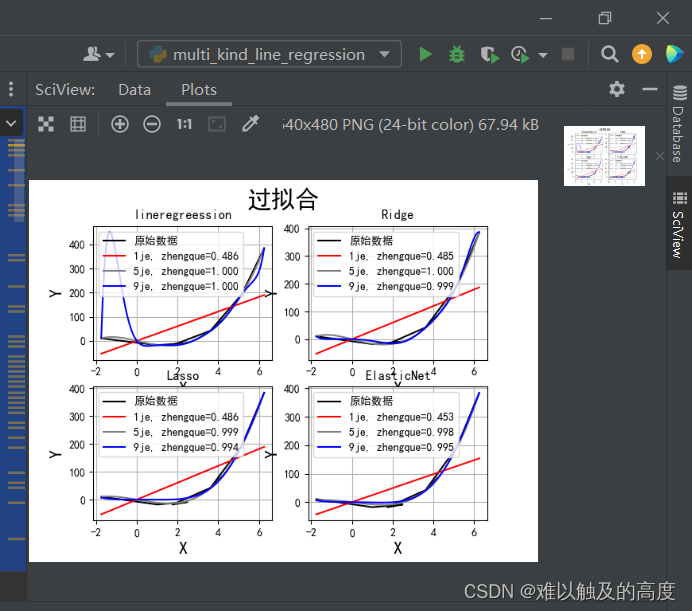This screenshot has height=611, width=692.
Task: Click the stop process square button
Action: tap(568, 54)
